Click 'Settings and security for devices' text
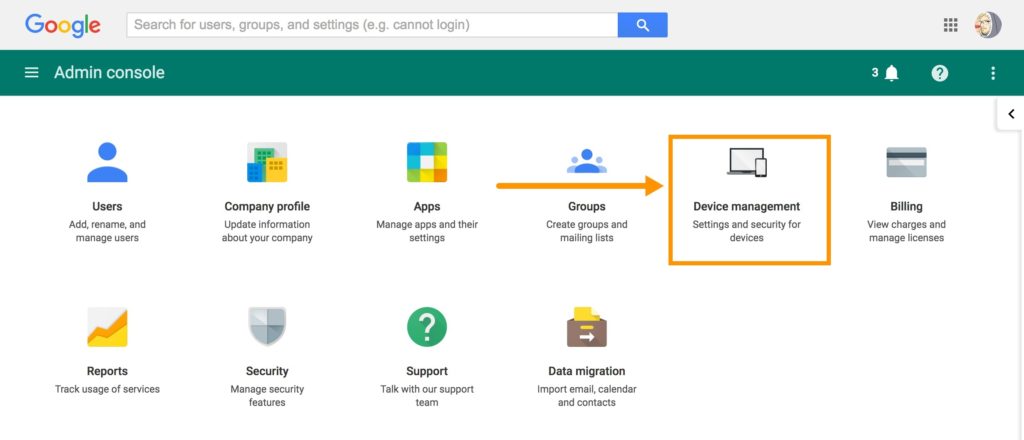 pyautogui.click(x=746, y=231)
